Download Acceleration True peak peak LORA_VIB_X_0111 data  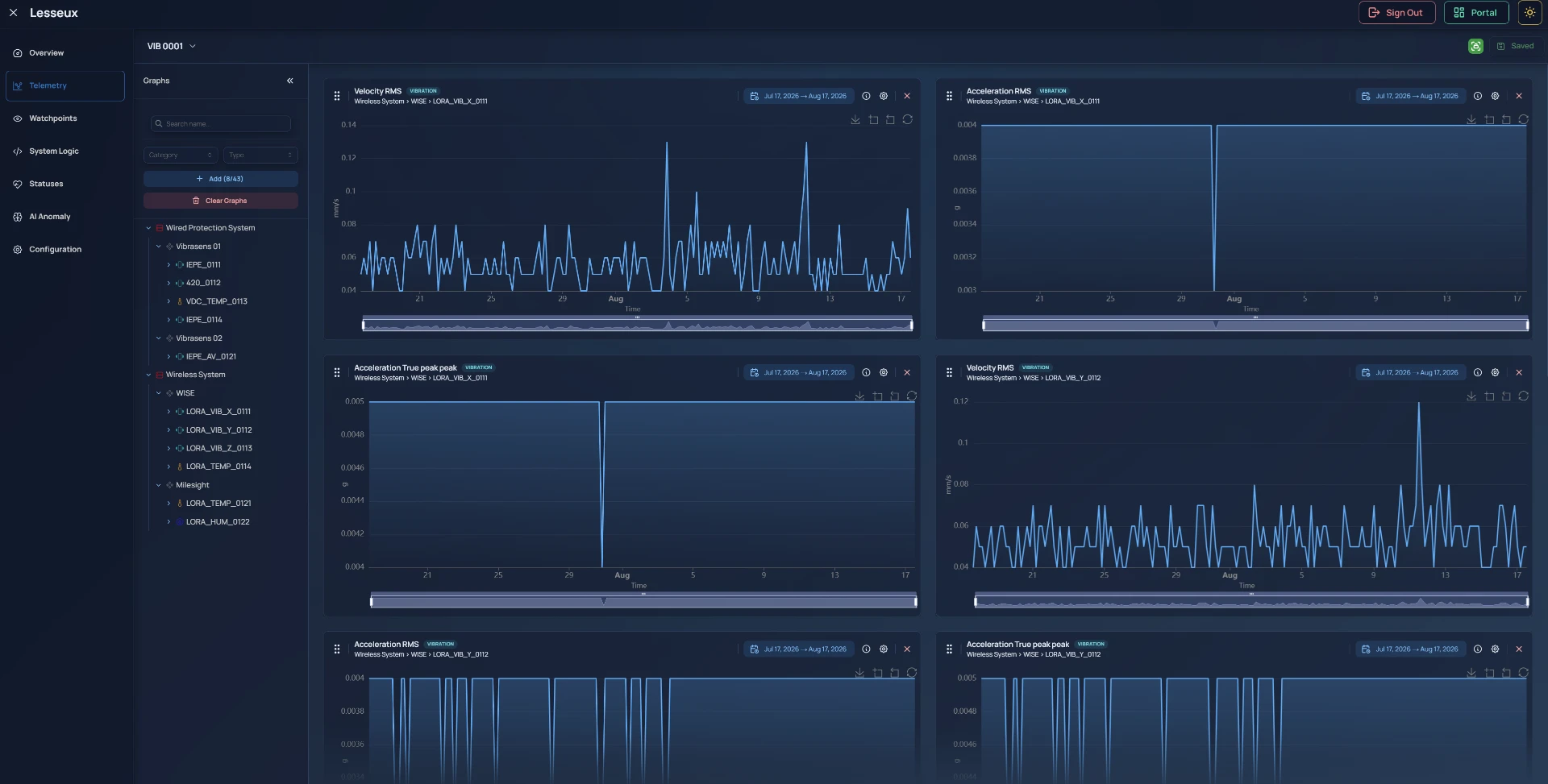859,396
